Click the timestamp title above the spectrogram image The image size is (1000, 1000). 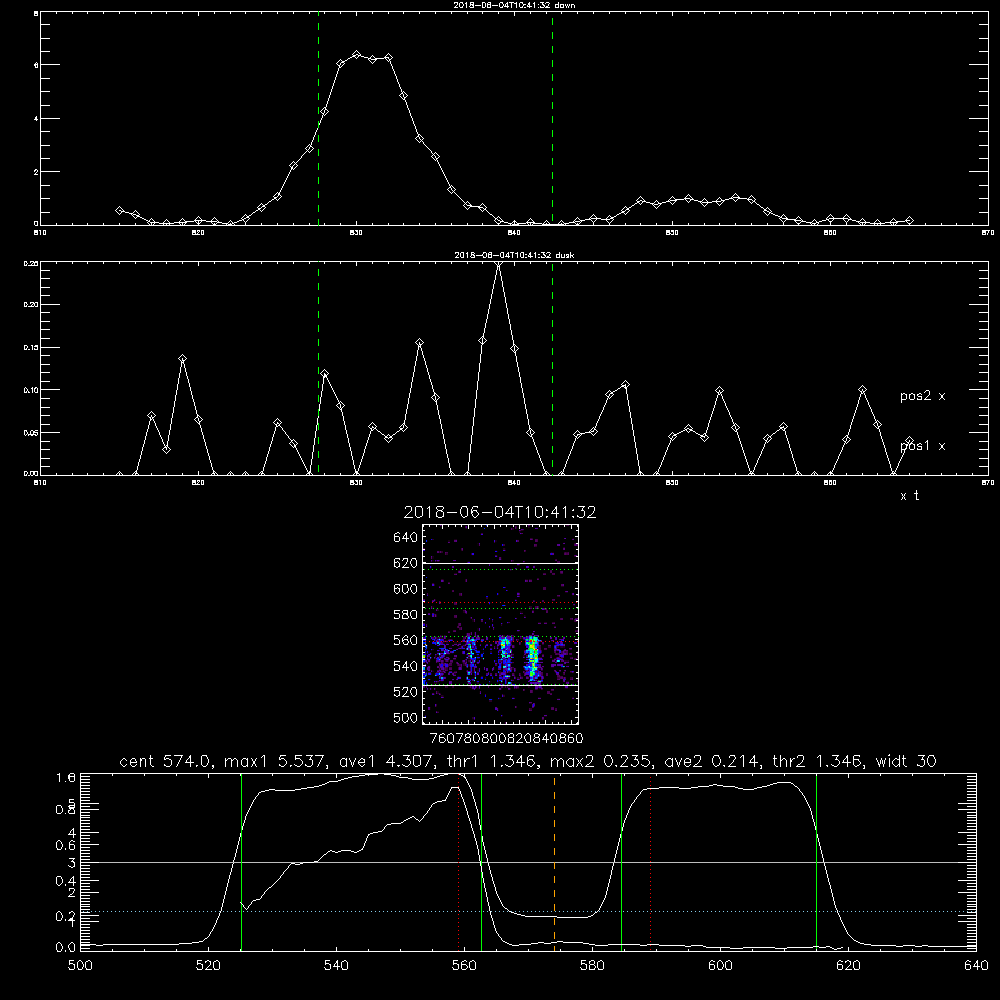click(x=500, y=512)
